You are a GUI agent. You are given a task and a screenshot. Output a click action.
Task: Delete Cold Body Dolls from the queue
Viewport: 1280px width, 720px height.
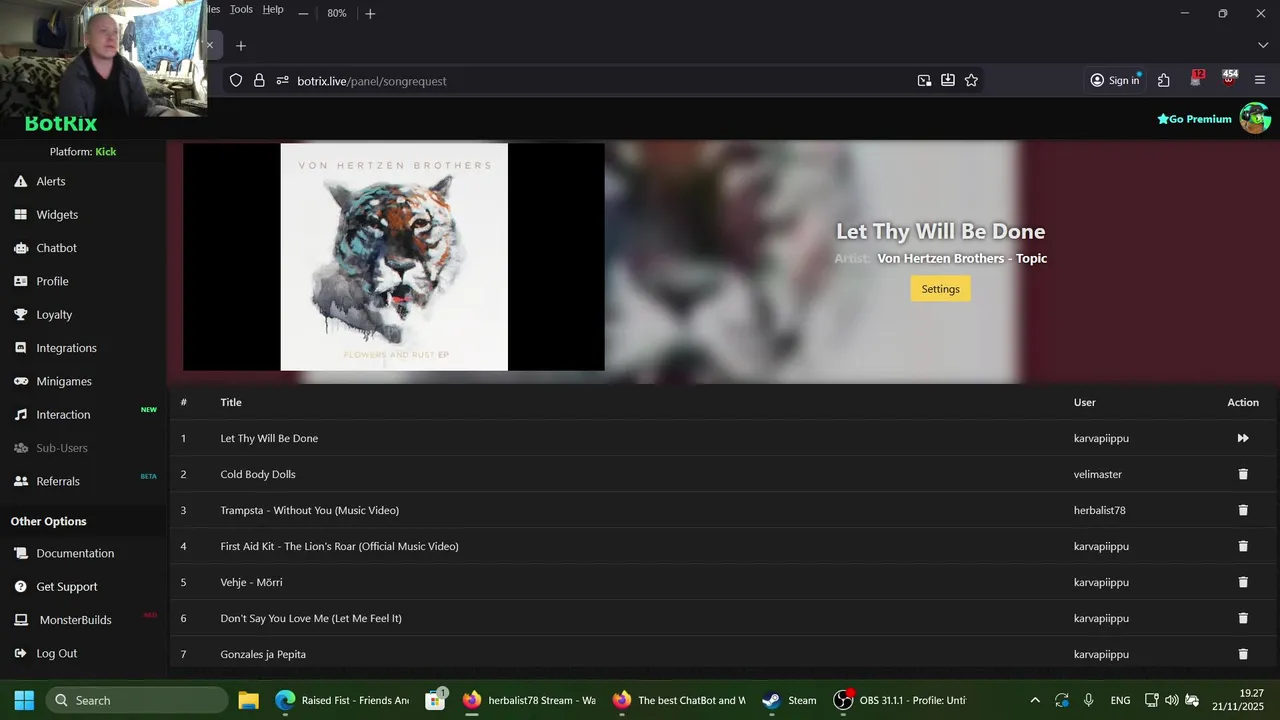pos(1243,474)
